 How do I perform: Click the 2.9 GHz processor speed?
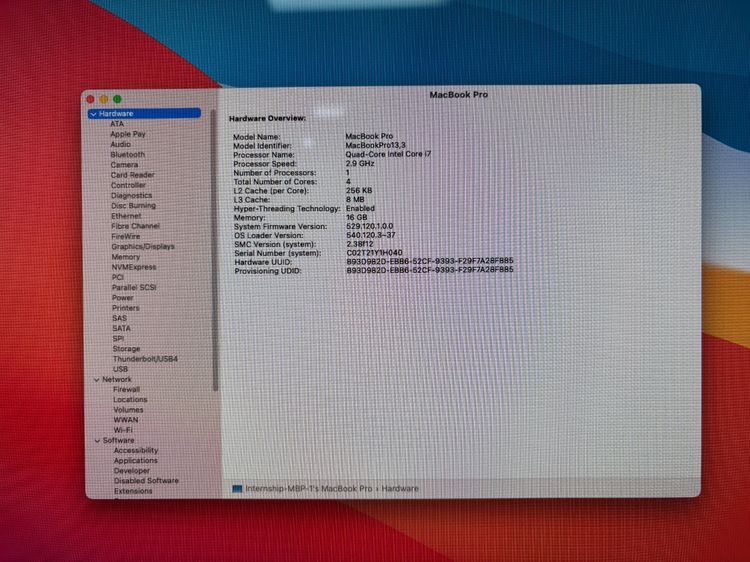pos(360,164)
